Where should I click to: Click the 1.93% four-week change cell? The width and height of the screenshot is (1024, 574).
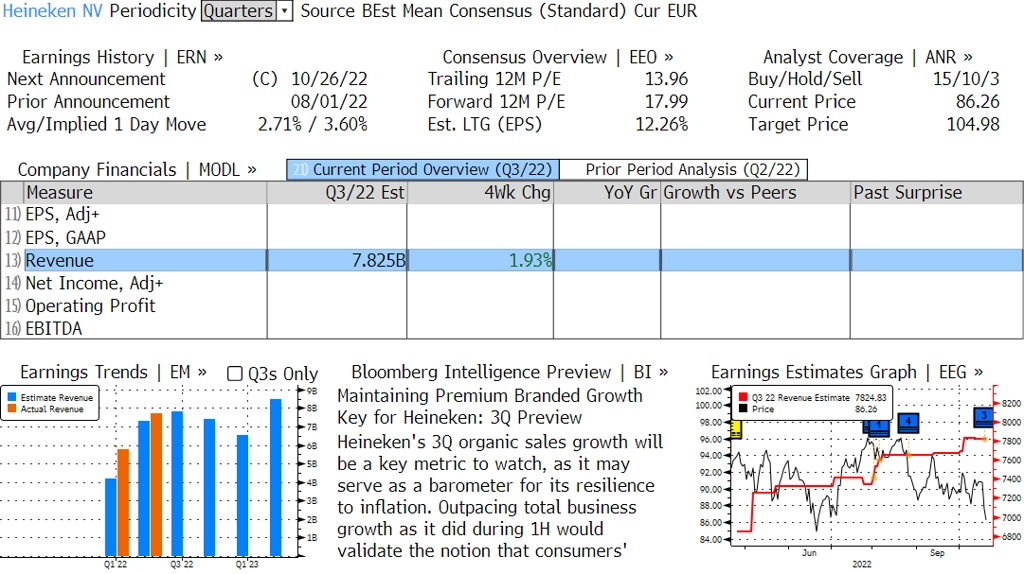[480, 261]
